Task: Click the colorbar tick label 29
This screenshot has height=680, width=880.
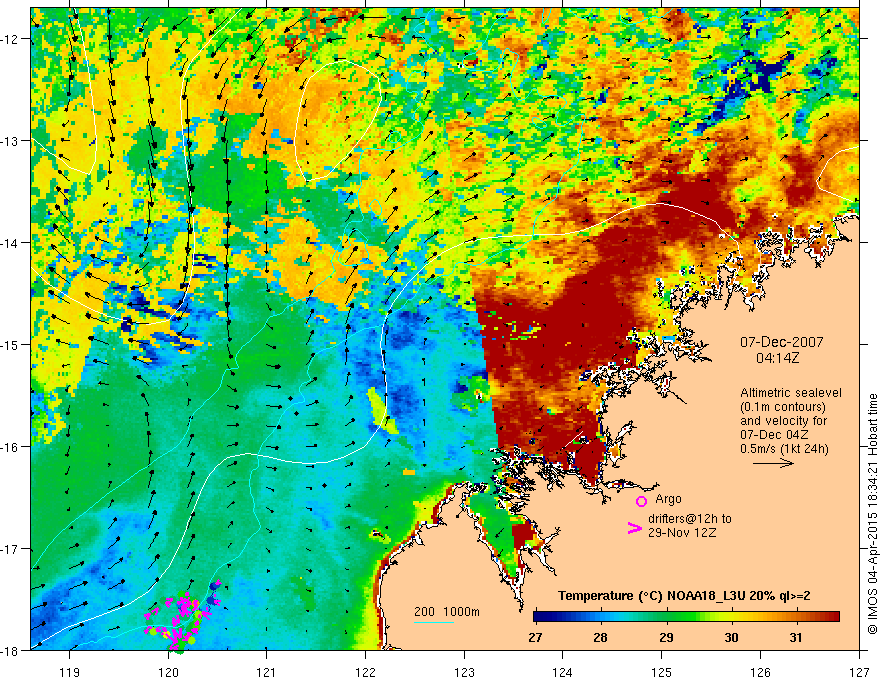Action: pos(666,637)
